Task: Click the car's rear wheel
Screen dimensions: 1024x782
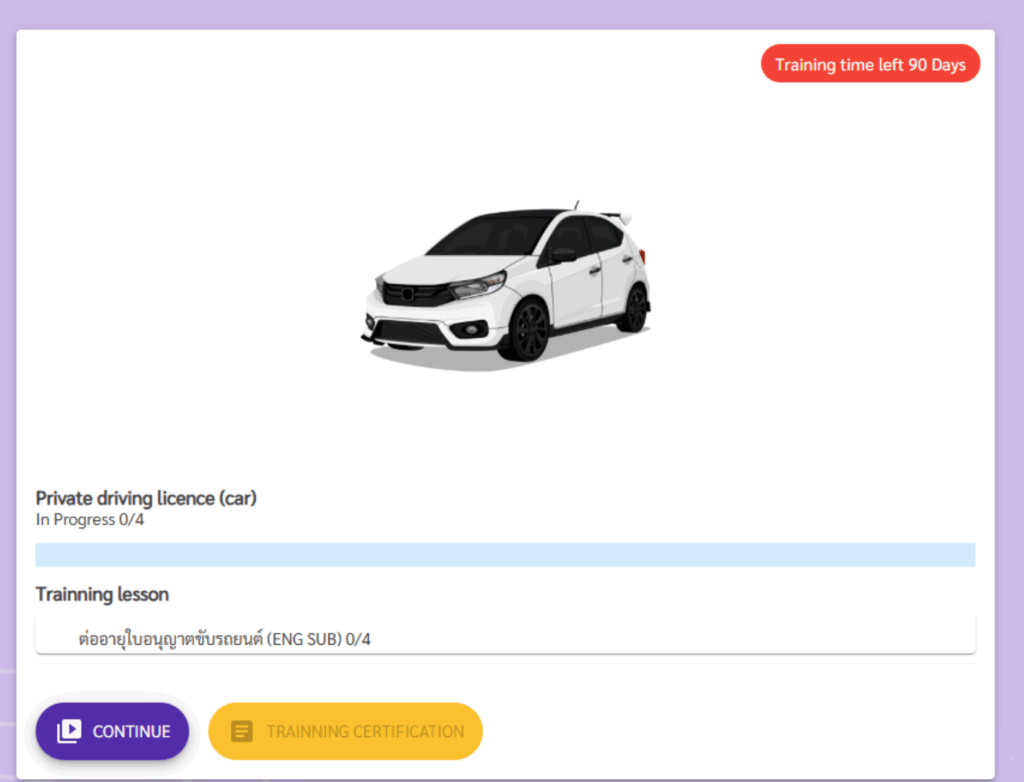Action: (x=633, y=309)
